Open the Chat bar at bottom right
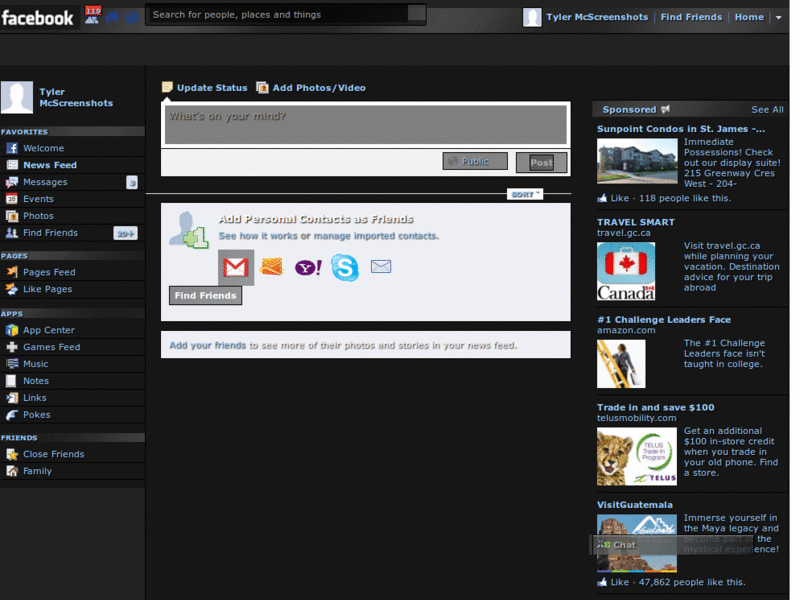This screenshot has width=800, height=600. coord(671,545)
